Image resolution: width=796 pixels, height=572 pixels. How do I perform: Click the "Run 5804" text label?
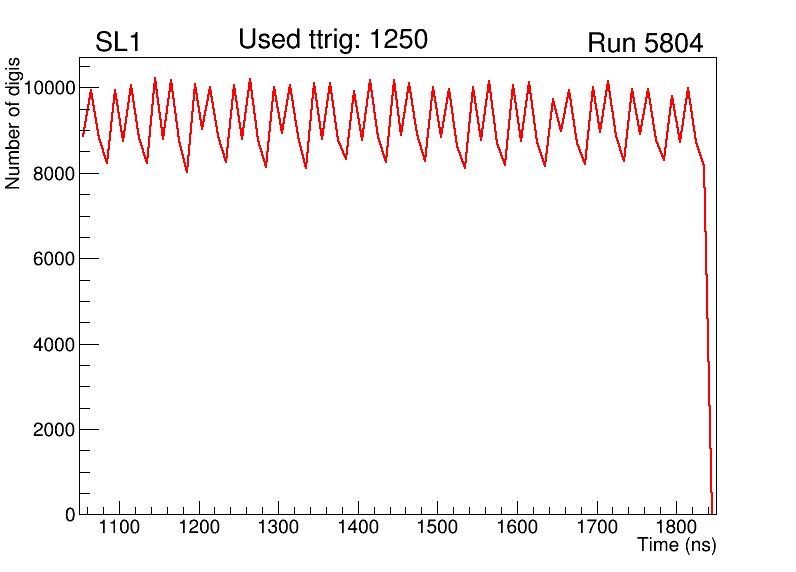[644, 44]
